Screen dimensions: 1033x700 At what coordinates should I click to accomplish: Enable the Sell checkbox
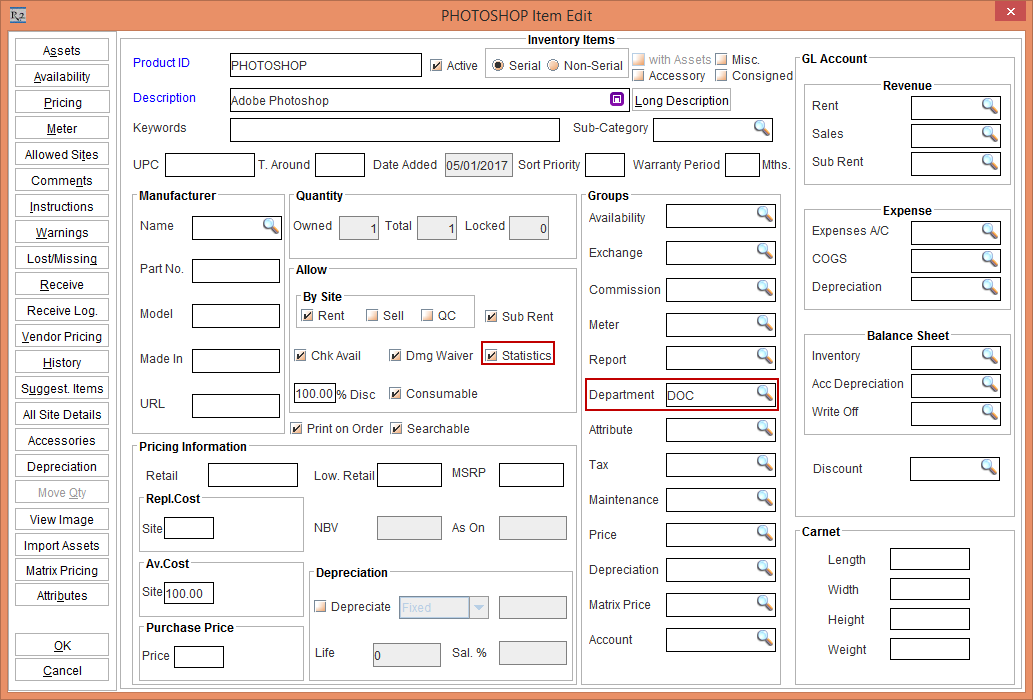coord(373,315)
